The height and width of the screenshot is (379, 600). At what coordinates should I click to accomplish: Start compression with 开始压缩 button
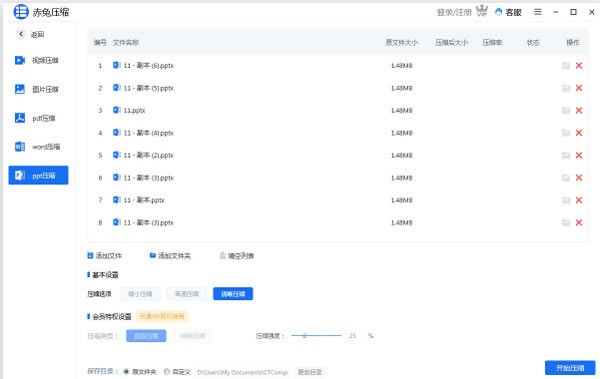point(570,368)
